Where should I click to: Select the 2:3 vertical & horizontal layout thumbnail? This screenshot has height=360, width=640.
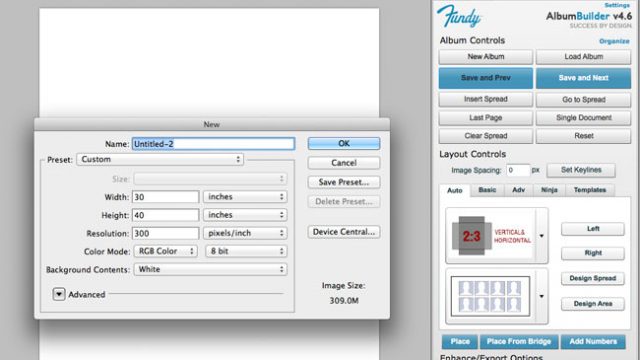[491, 236]
